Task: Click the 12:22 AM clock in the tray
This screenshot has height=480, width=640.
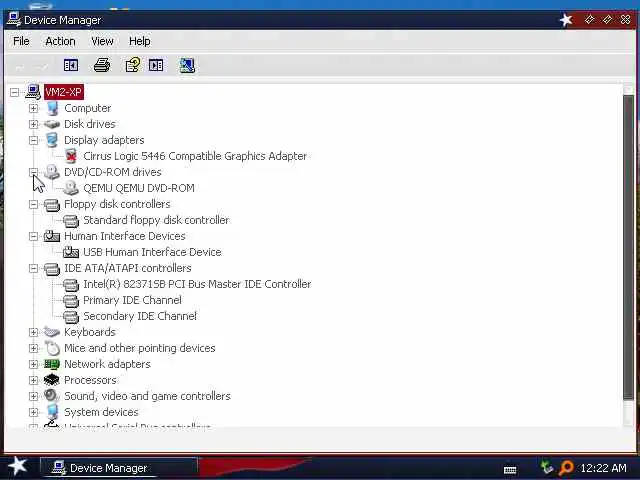Action: (603, 468)
